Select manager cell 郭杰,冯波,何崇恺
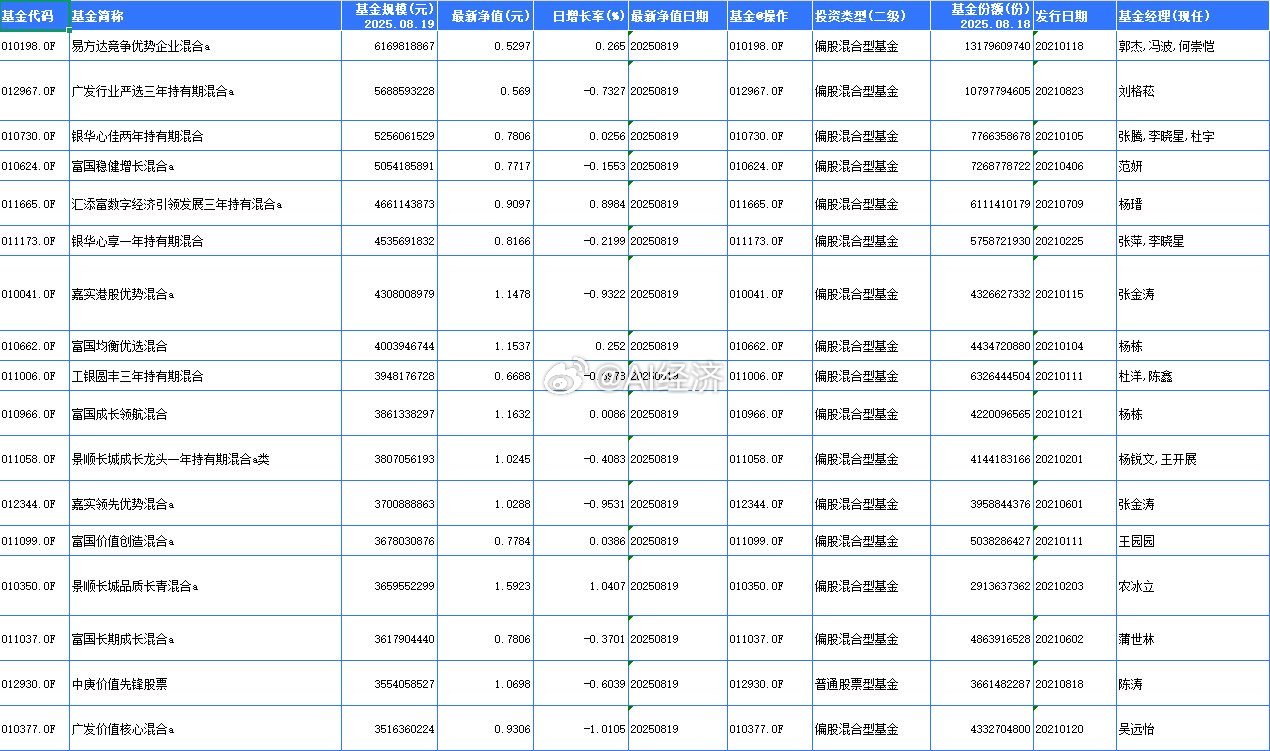The image size is (1270, 751). coord(1191,46)
